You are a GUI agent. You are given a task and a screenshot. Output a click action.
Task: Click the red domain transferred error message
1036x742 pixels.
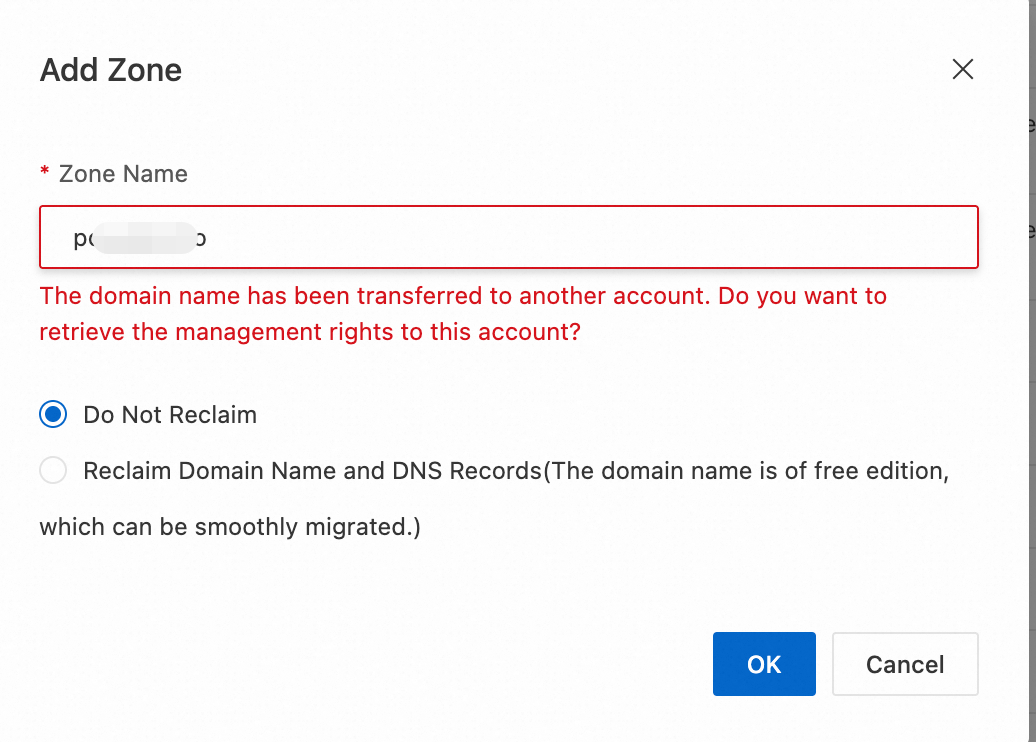[x=300, y=296]
